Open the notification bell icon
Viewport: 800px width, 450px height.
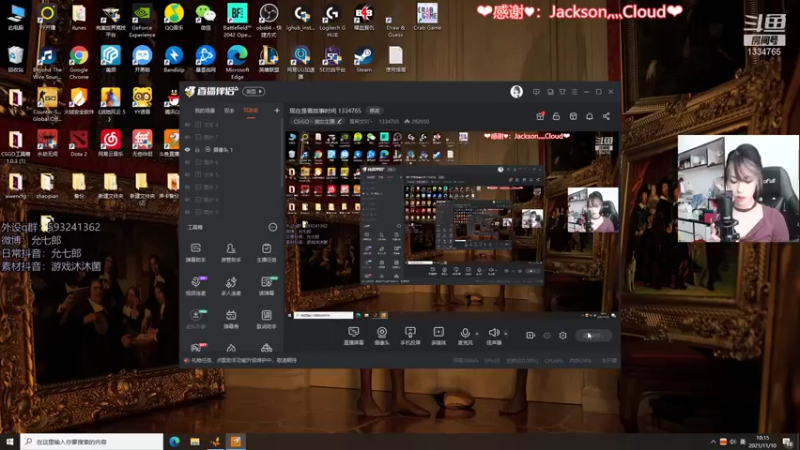(589, 116)
